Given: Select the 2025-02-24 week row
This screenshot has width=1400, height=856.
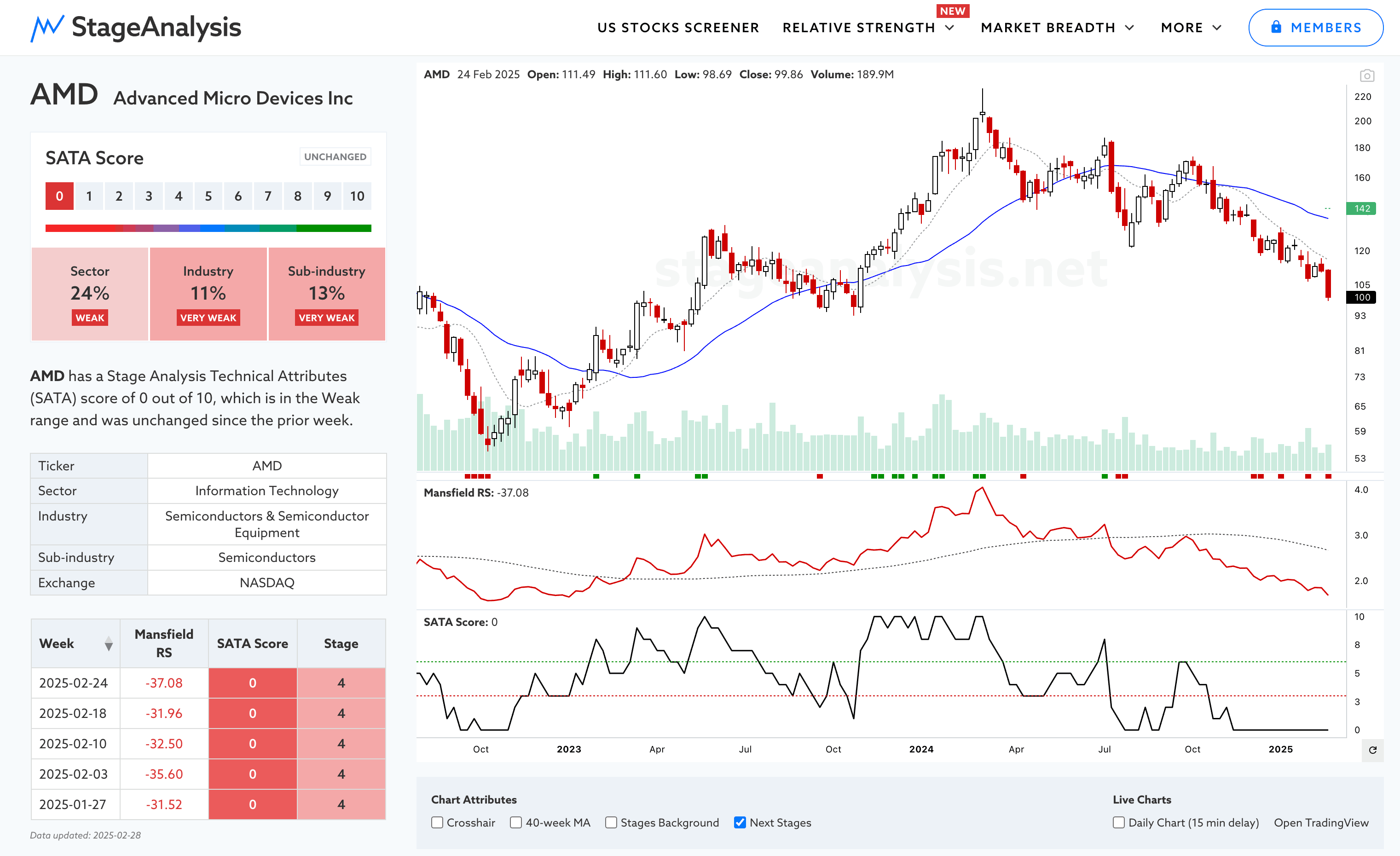Looking at the screenshot, I should pyautogui.click(x=208, y=683).
